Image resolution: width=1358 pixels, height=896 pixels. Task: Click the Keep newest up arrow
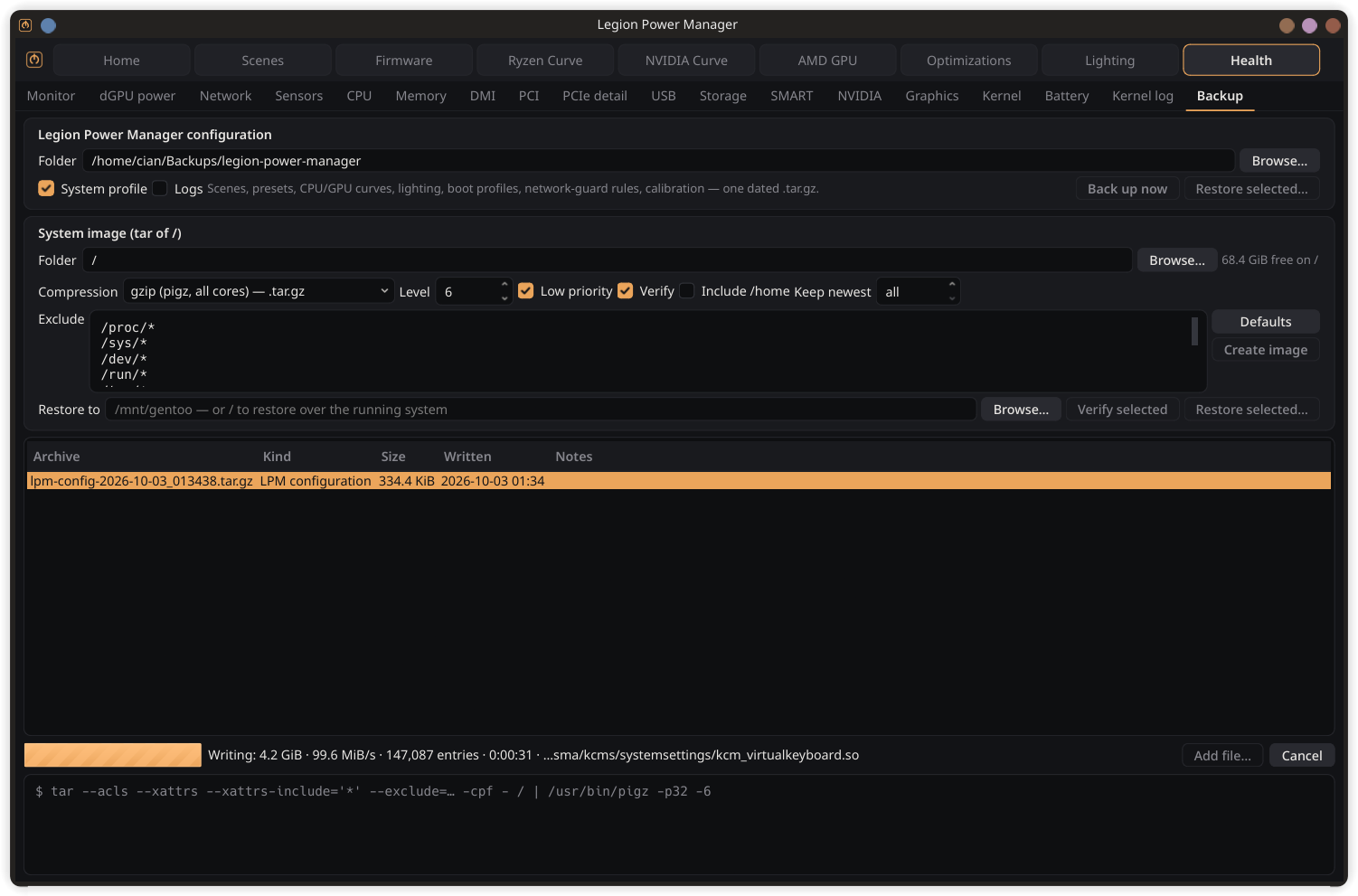coord(952,285)
